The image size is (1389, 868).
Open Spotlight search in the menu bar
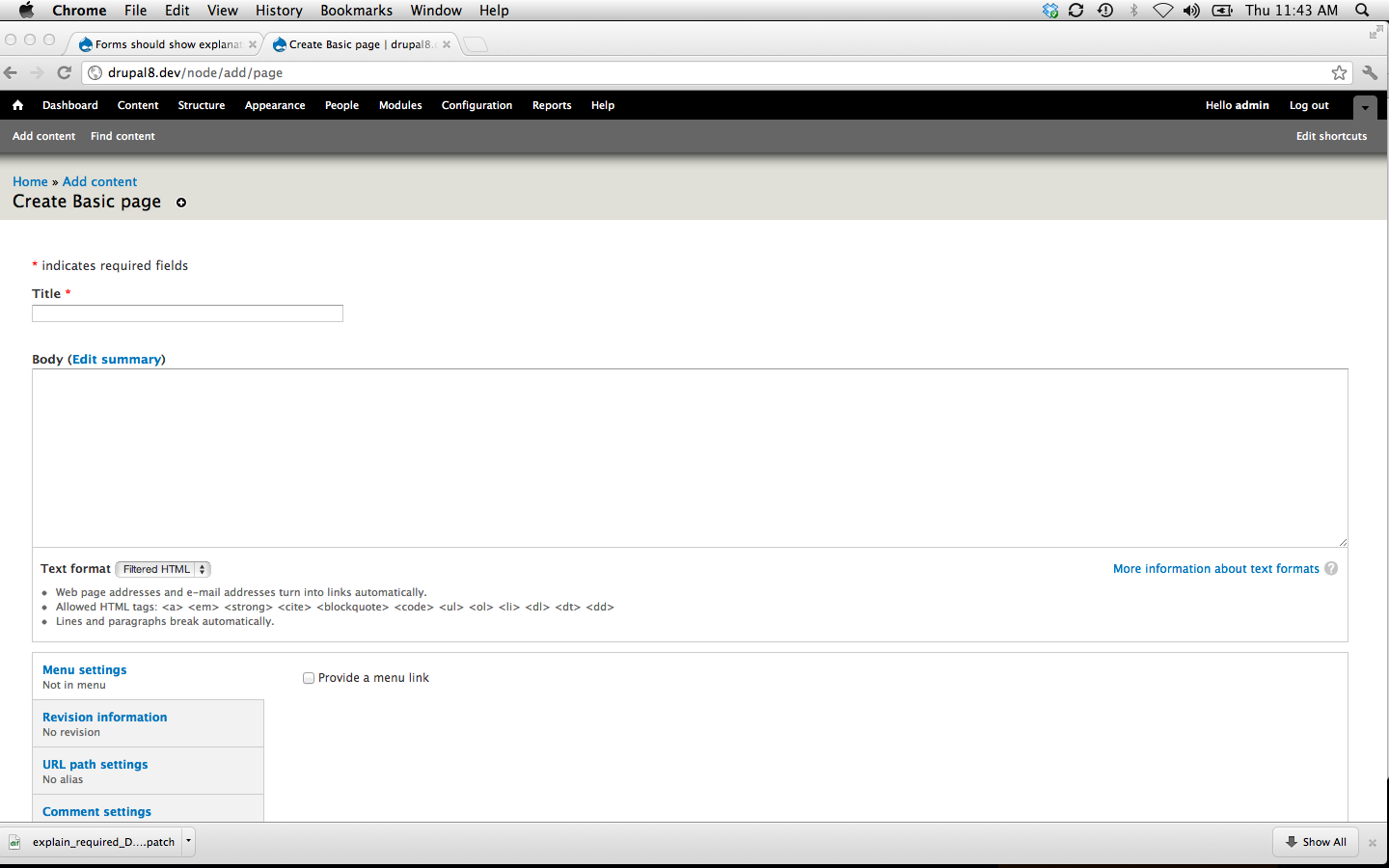point(1362,11)
